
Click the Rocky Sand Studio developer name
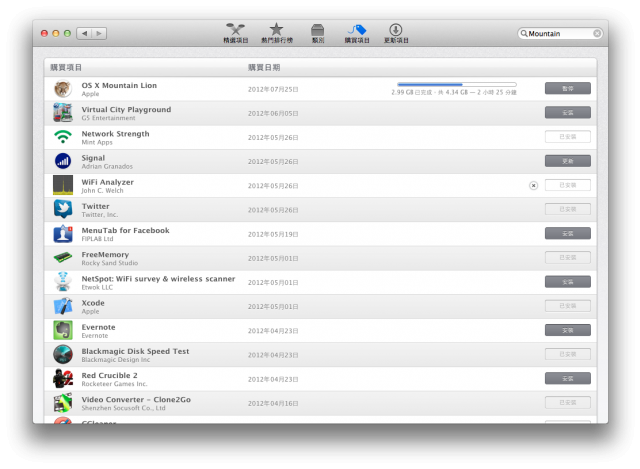coord(109,263)
